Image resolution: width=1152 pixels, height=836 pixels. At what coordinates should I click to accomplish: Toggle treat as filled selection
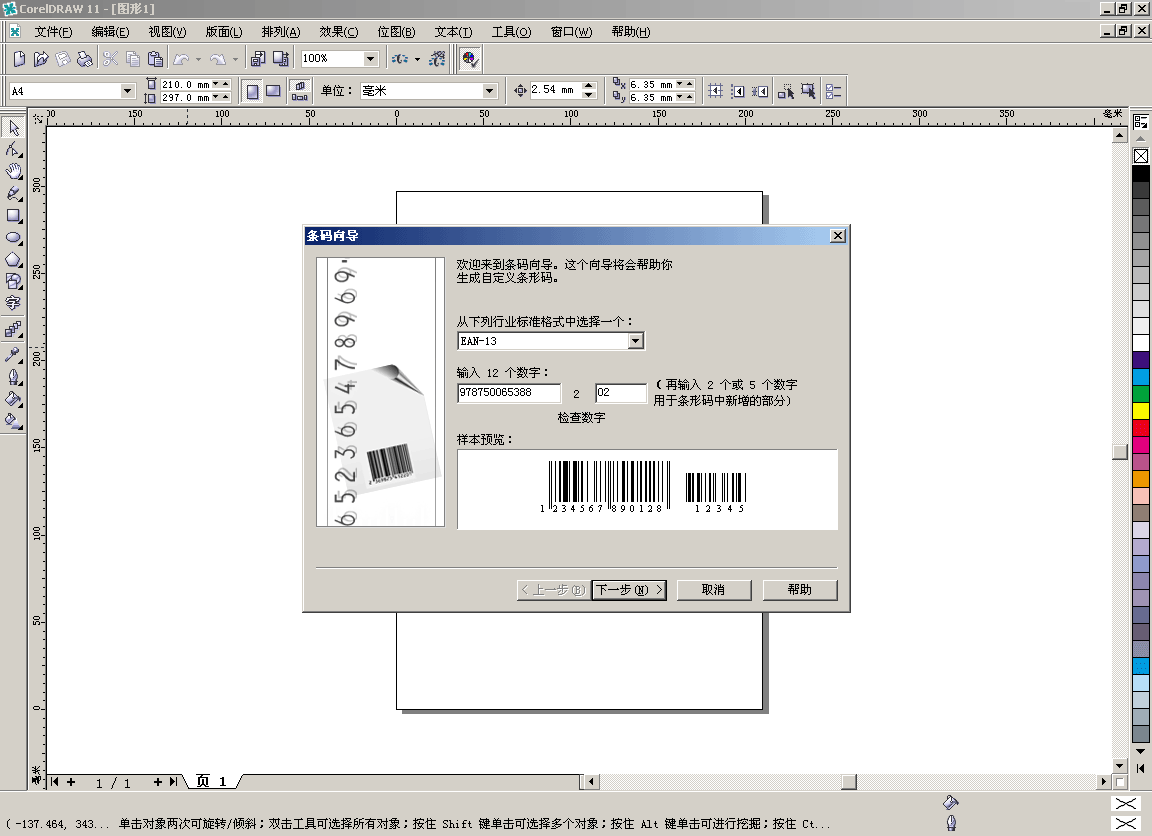[808, 91]
